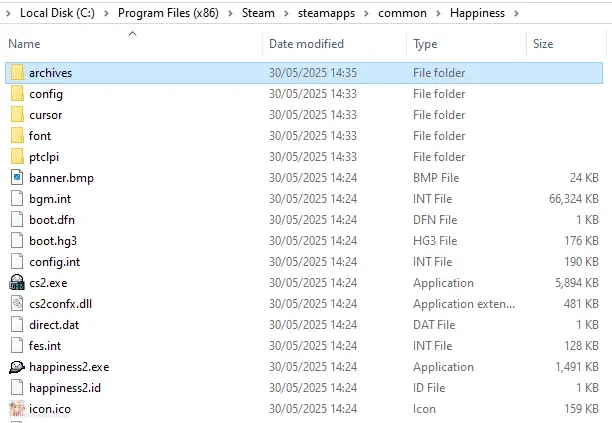
Task: Select the config folder icon
Action: (17, 94)
